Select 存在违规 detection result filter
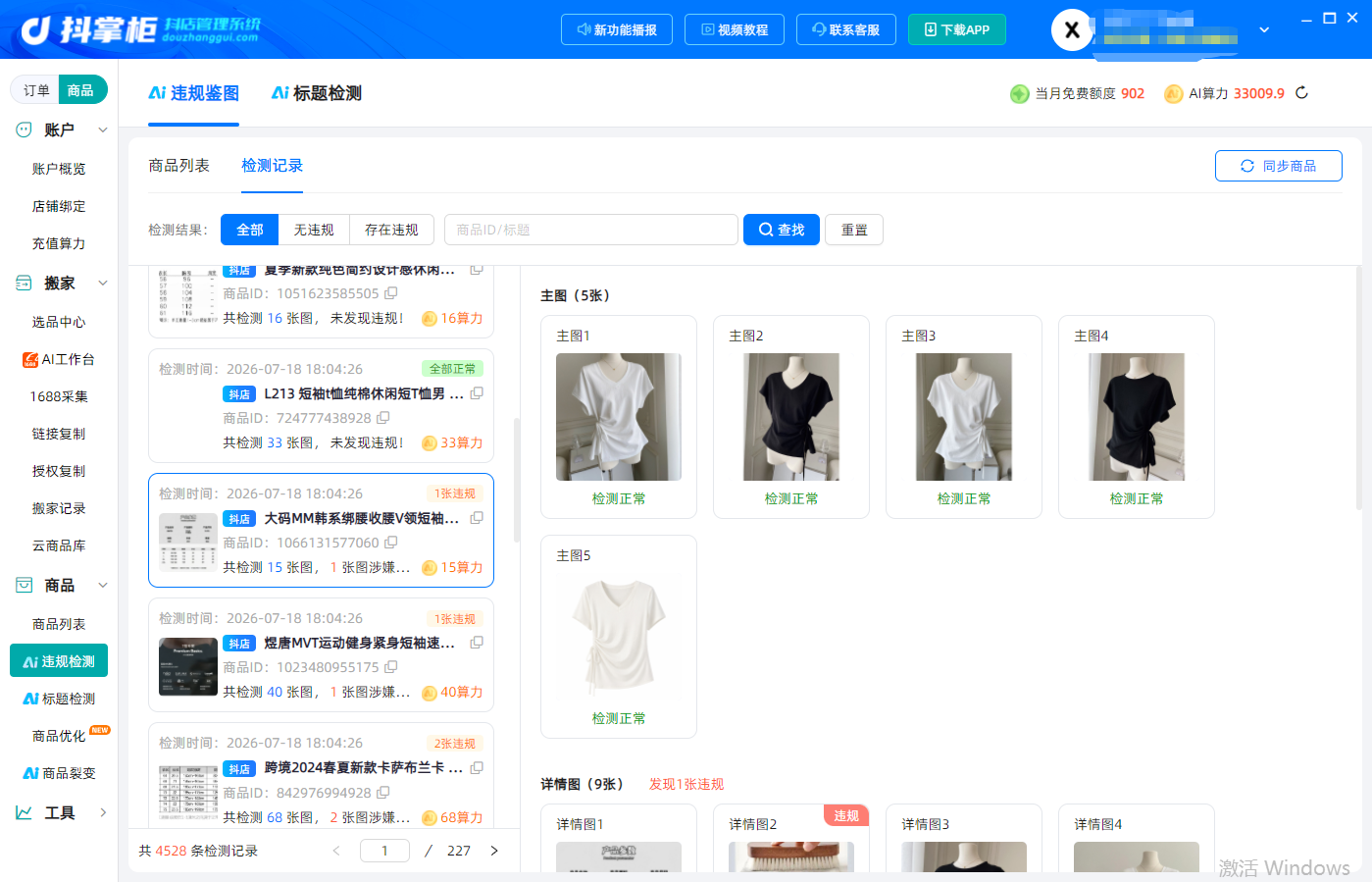 [x=391, y=230]
